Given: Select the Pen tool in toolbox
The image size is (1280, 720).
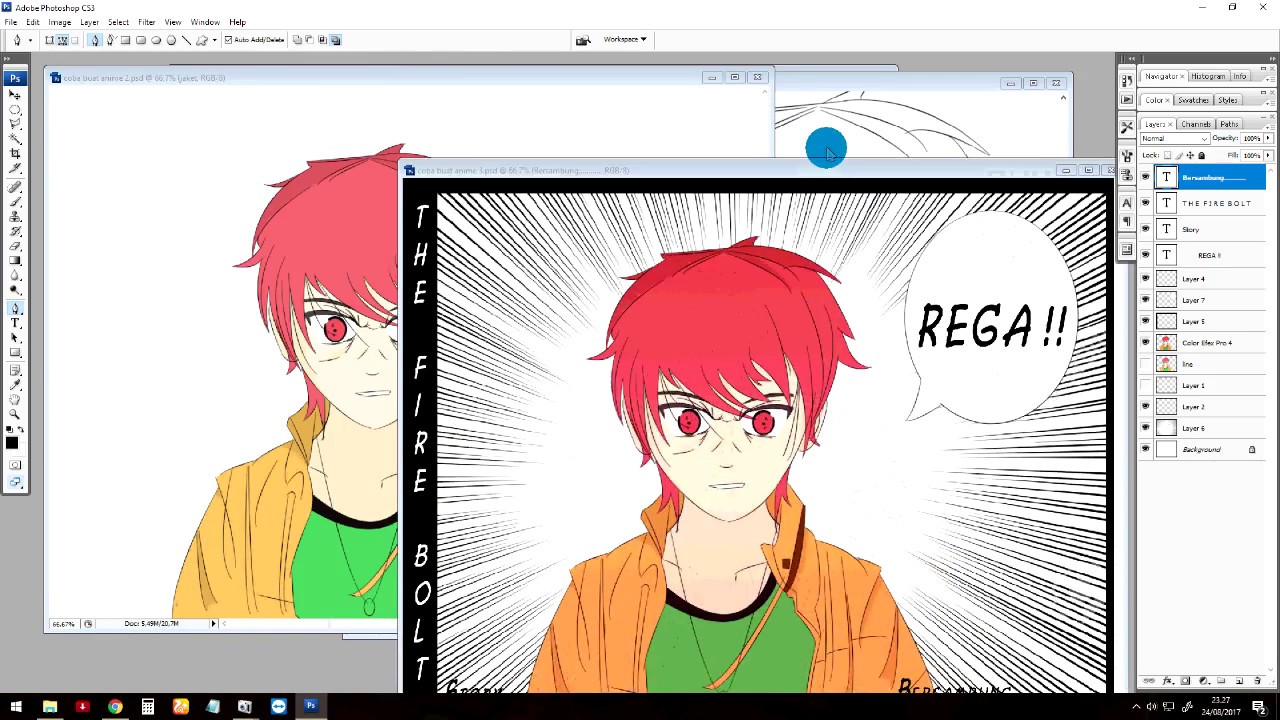Looking at the screenshot, I should [14, 306].
